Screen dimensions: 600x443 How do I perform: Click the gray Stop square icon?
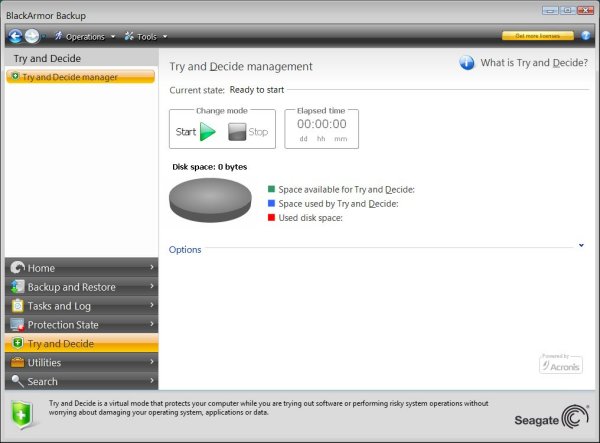[x=237, y=132]
